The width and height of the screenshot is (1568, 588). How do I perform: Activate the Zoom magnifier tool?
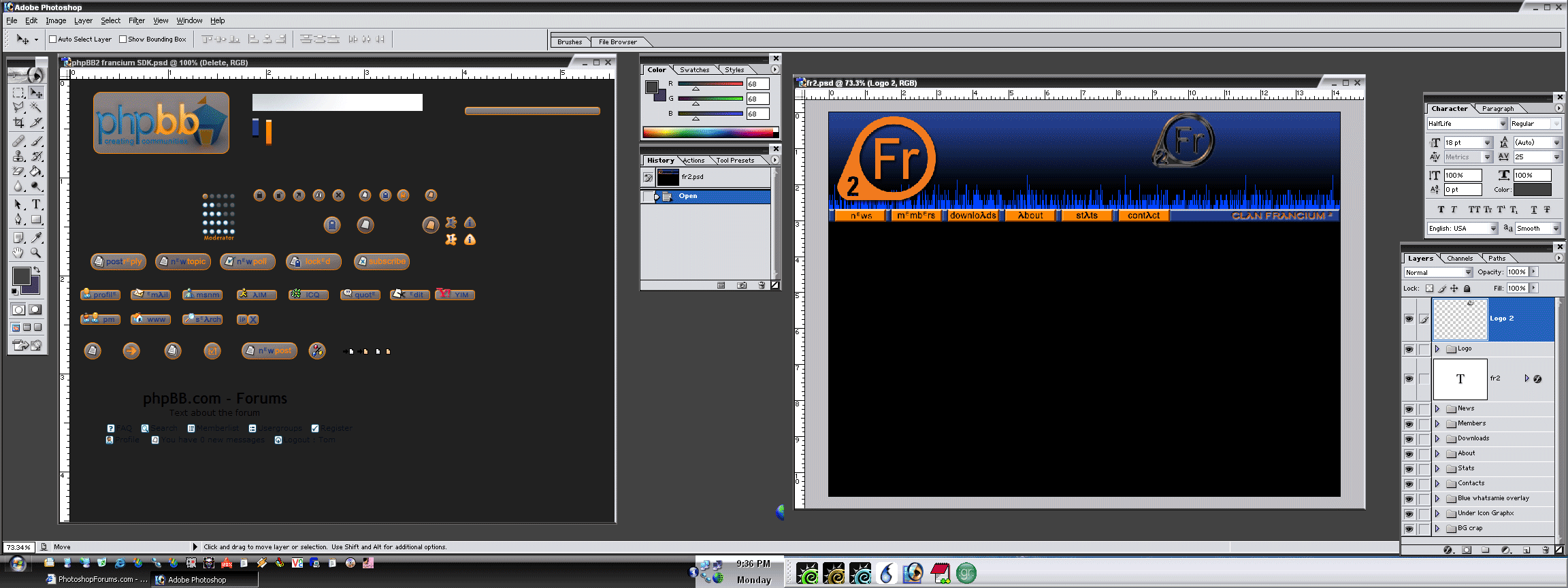click(x=36, y=252)
